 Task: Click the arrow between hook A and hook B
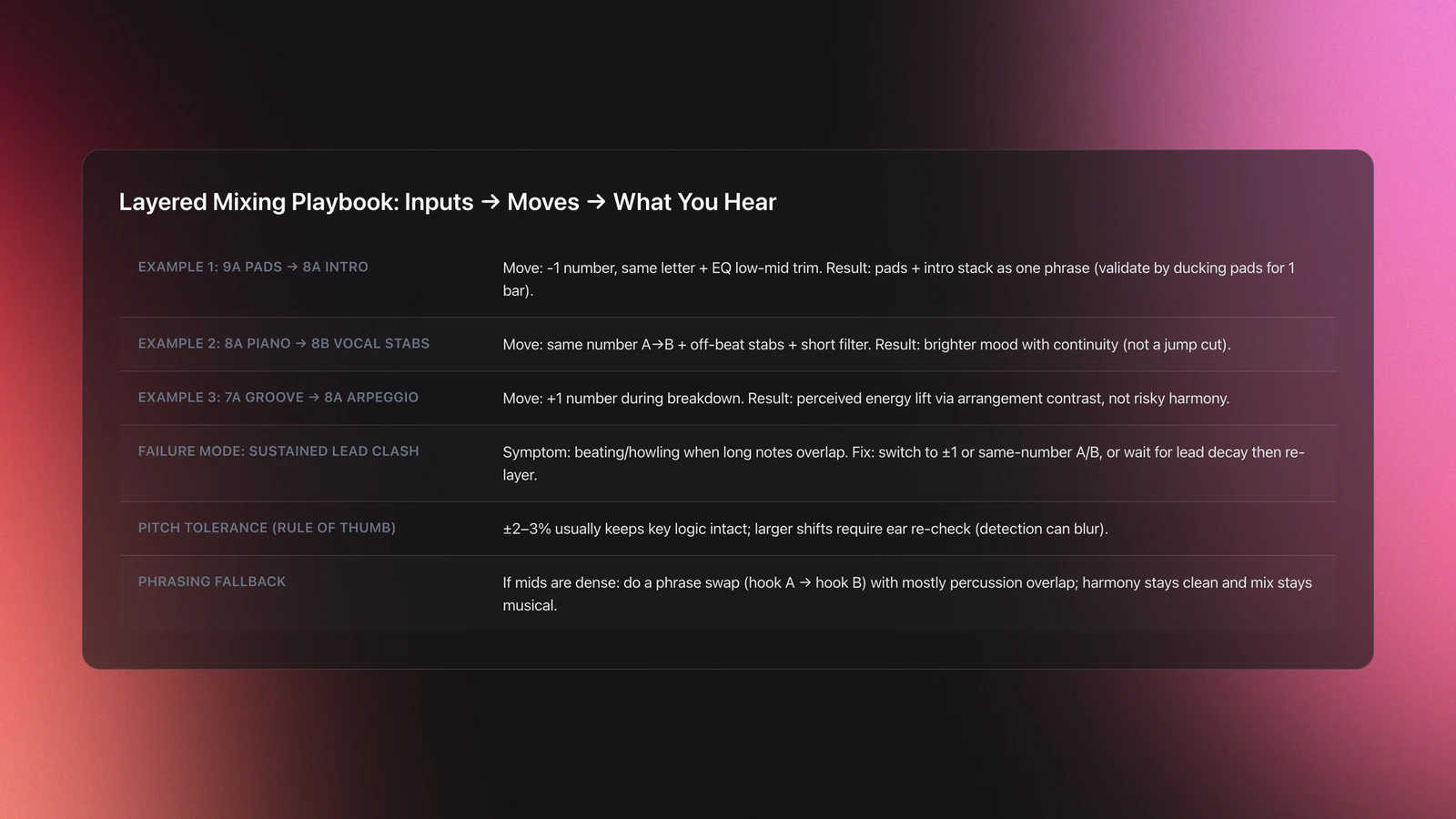click(805, 582)
